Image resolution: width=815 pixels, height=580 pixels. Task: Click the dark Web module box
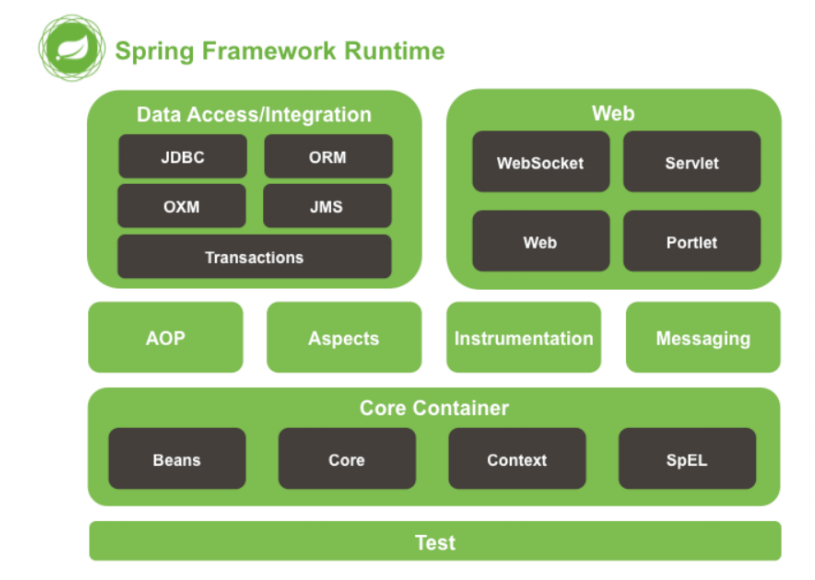point(541,241)
